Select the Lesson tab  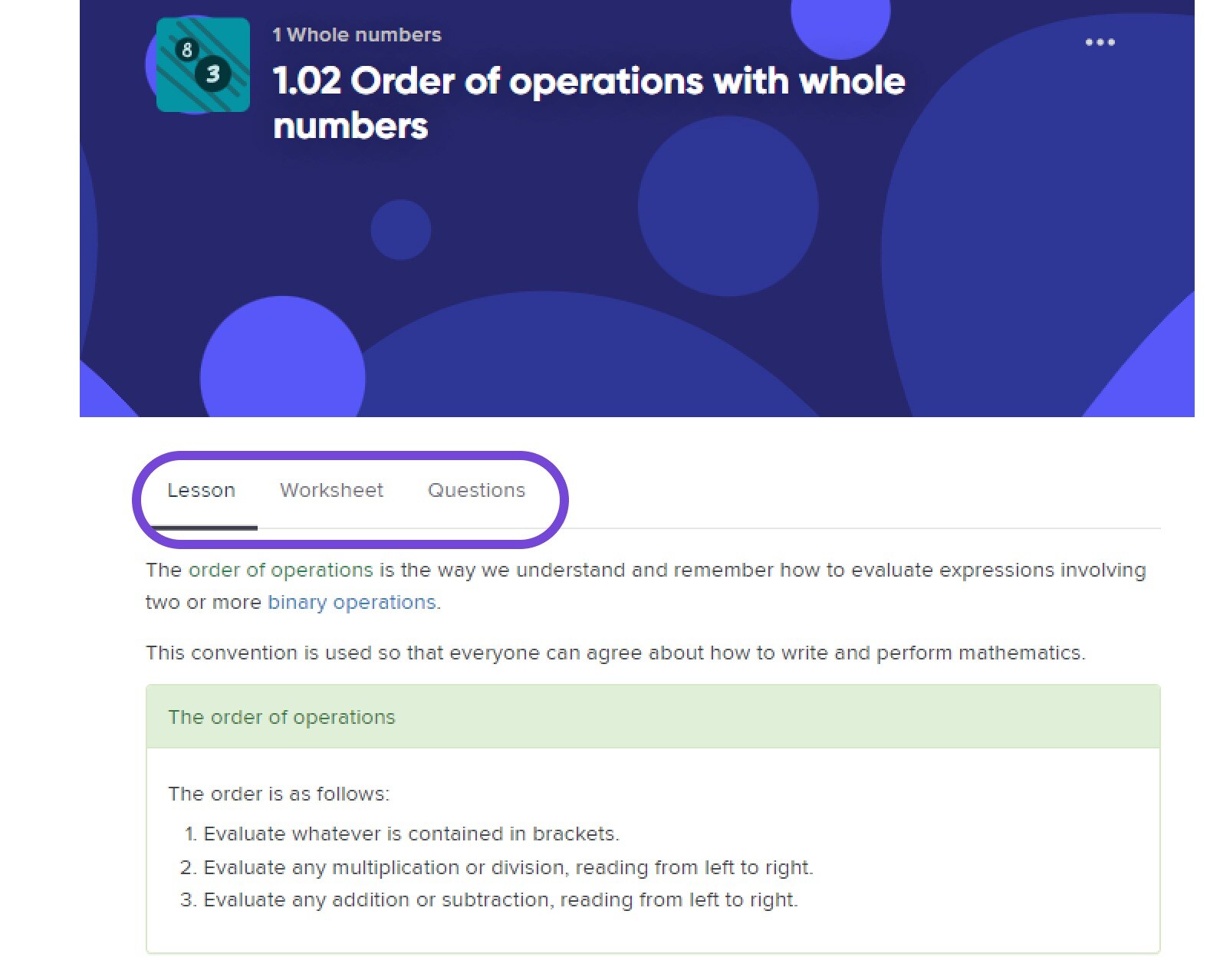click(201, 491)
